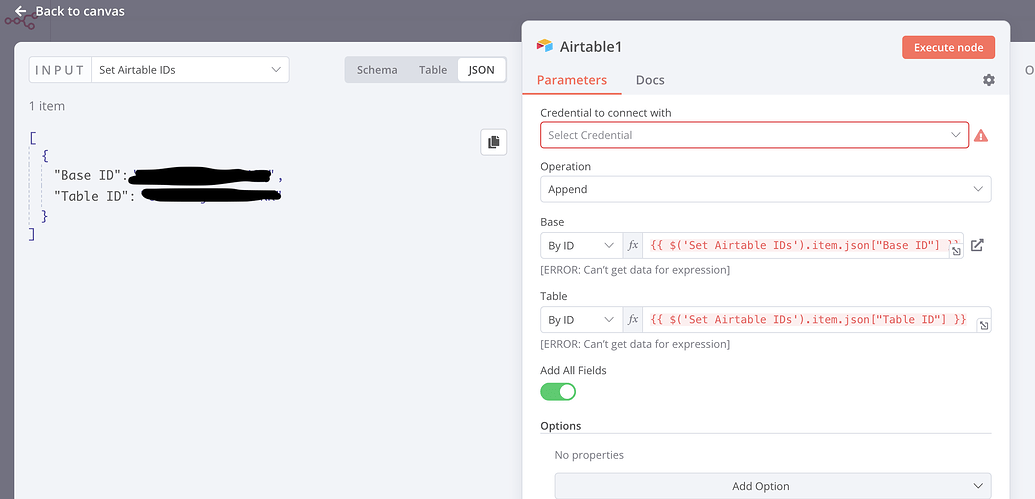Viewport: 1035px width, 499px height.
Task: Toggle Add All Fields switch off
Action: click(558, 391)
